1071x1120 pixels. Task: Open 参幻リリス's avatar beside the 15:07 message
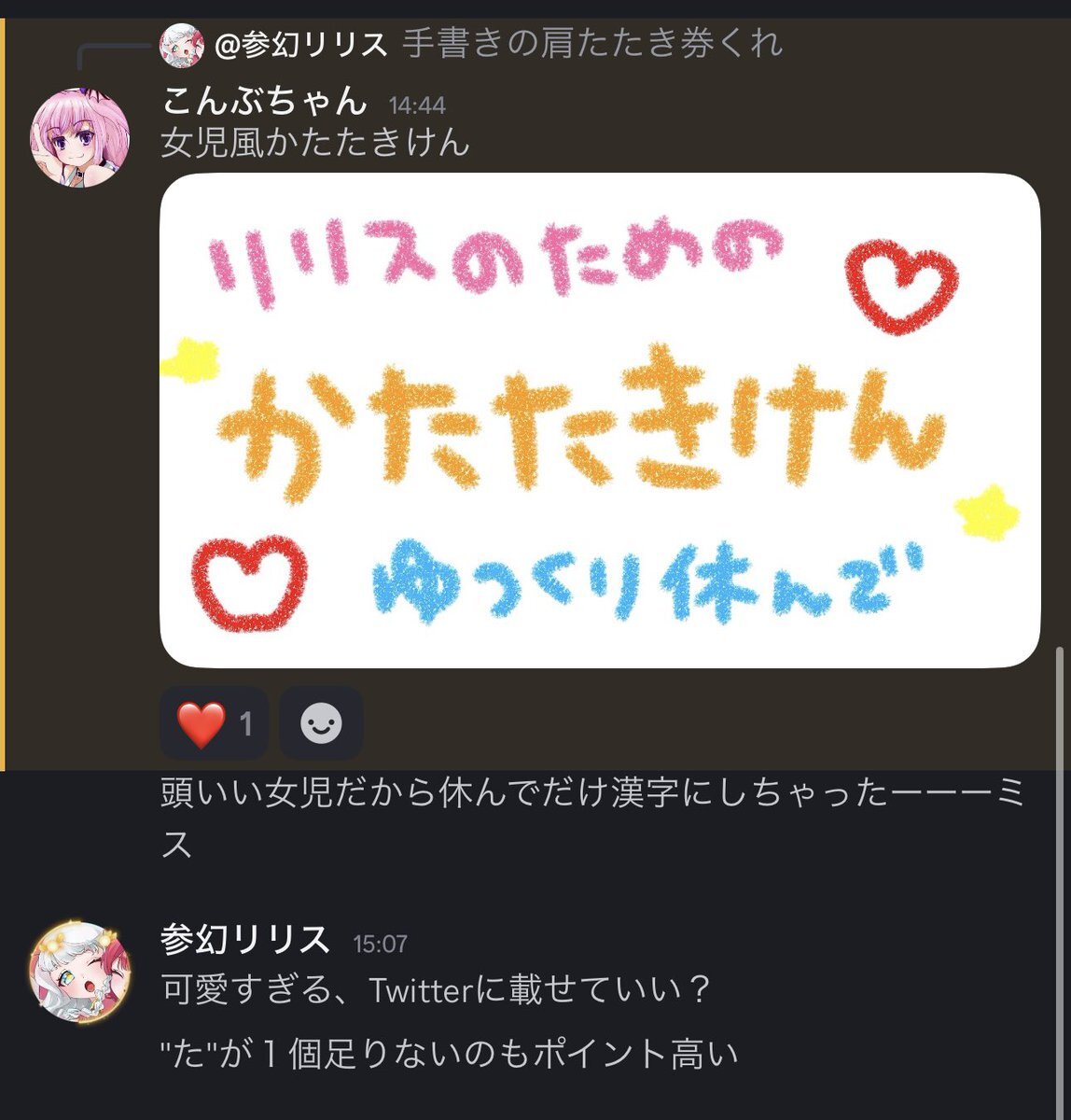pos(80,971)
